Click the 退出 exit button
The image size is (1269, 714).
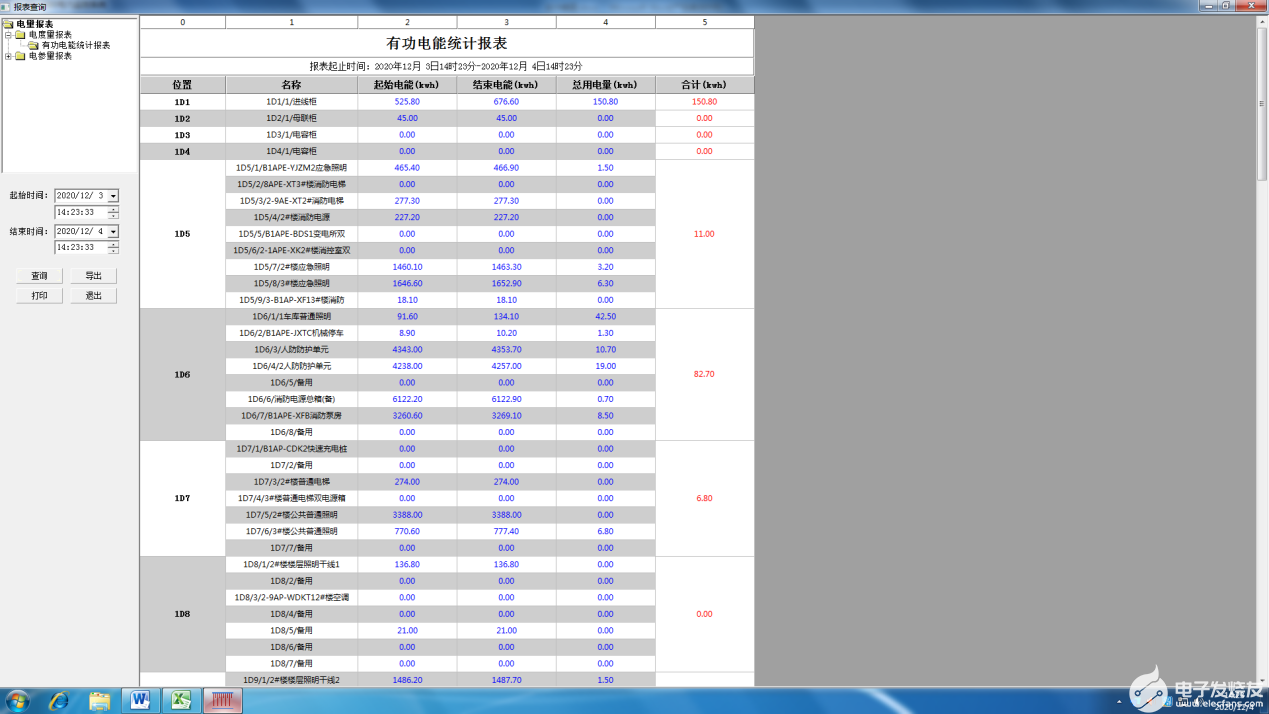pos(93,296)
